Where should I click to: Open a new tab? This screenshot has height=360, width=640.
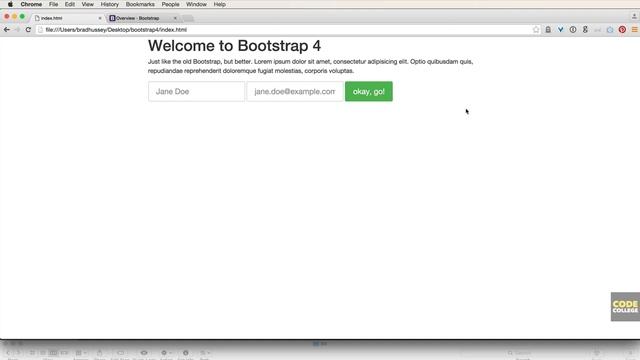[x=188, y=18]
